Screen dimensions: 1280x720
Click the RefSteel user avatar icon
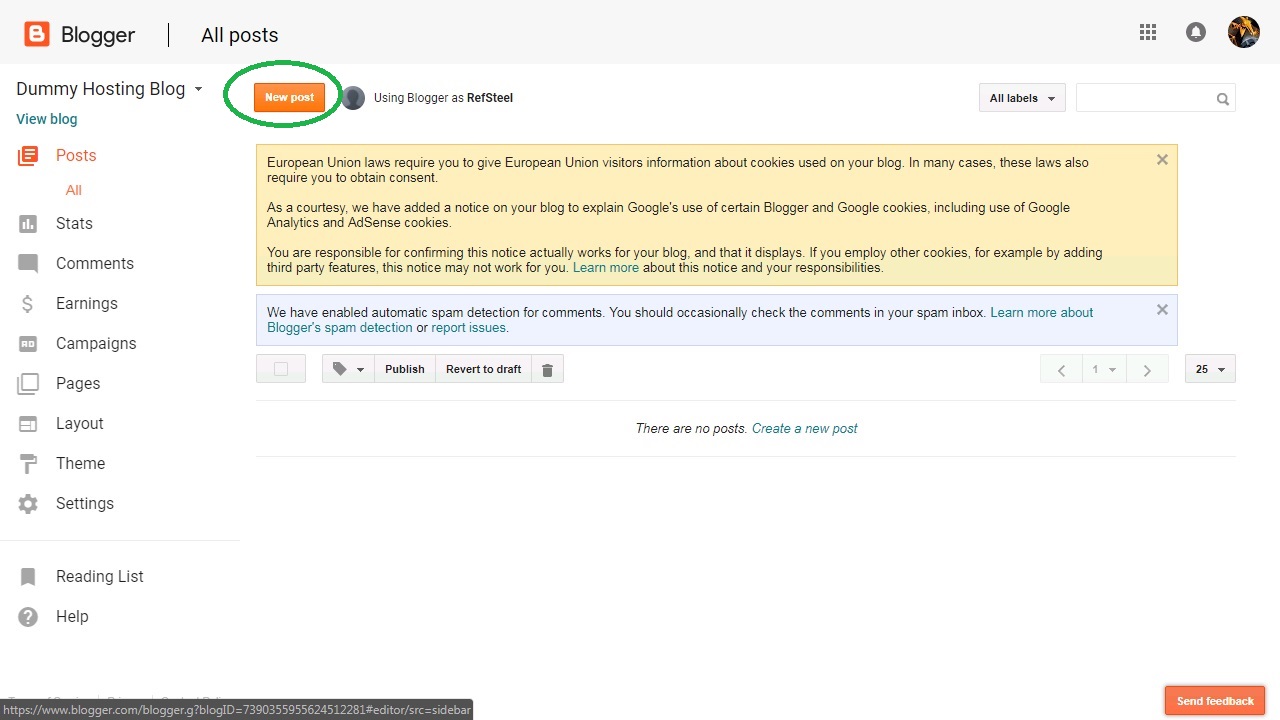tap(353, 98)
